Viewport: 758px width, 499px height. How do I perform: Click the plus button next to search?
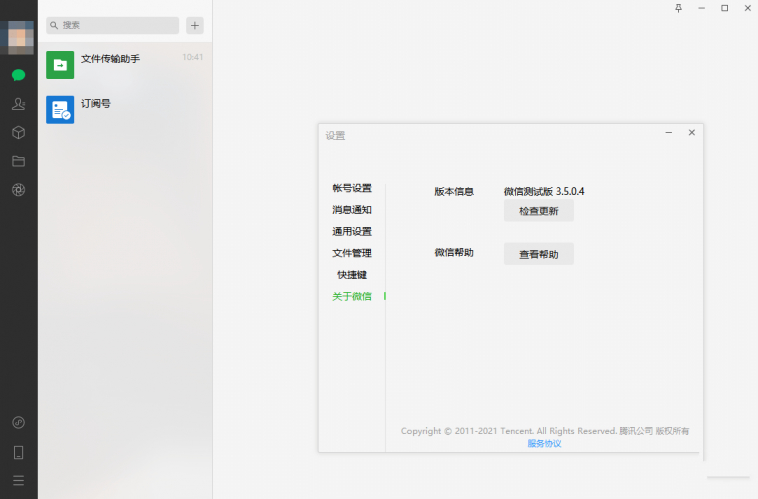pyautogui.click(x=195, y=26)
